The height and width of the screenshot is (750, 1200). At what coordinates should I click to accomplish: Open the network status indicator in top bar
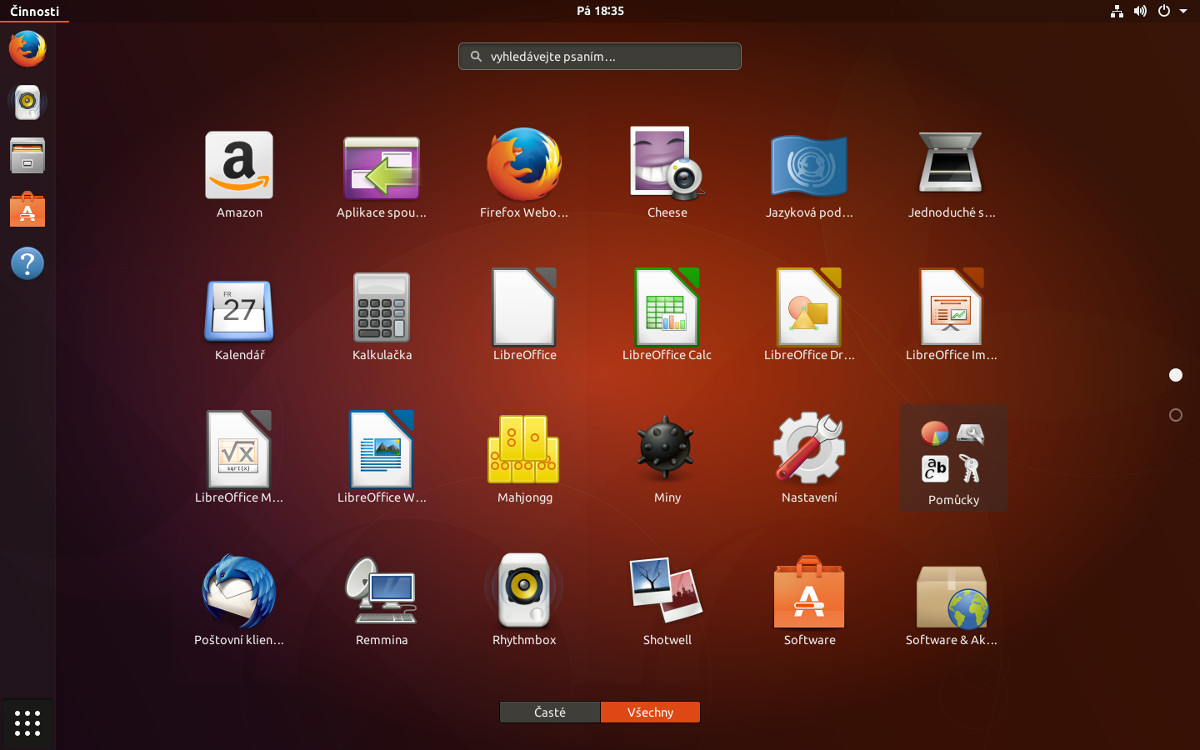pos(1117,11)
